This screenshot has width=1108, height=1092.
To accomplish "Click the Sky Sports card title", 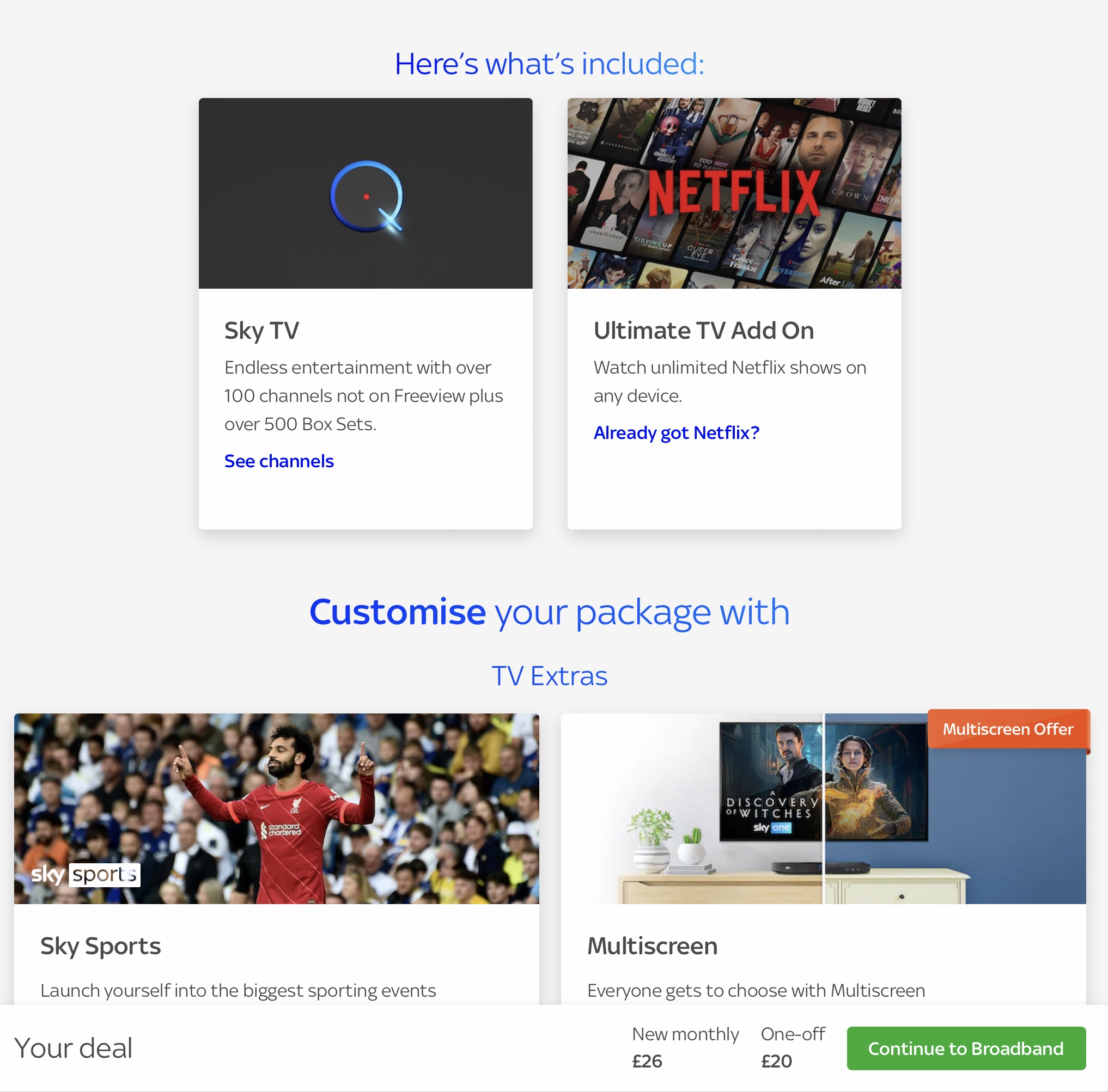I will click(x=100, y=947).
